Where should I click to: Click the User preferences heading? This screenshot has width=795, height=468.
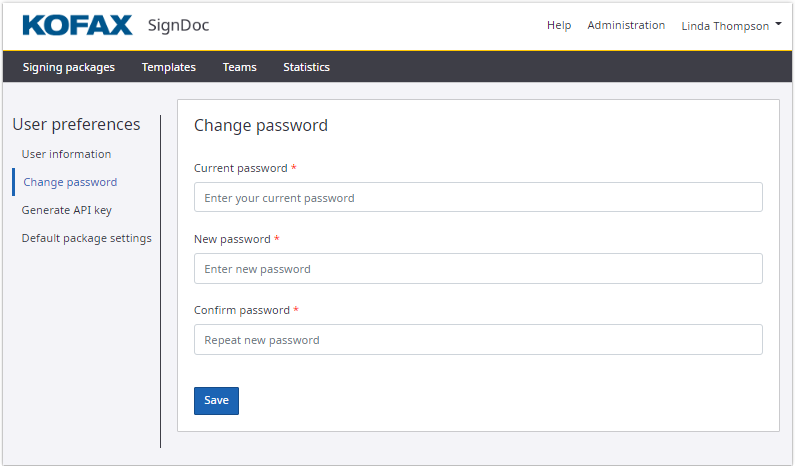point(76,124)
